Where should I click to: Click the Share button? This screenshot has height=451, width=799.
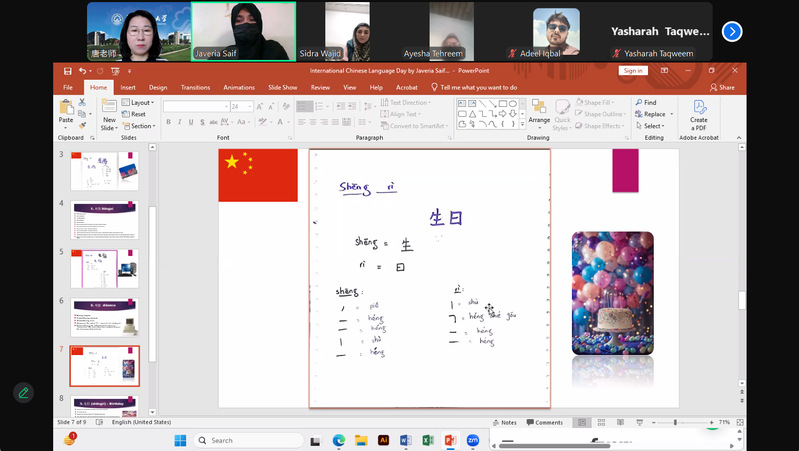[x=722, y=88]
